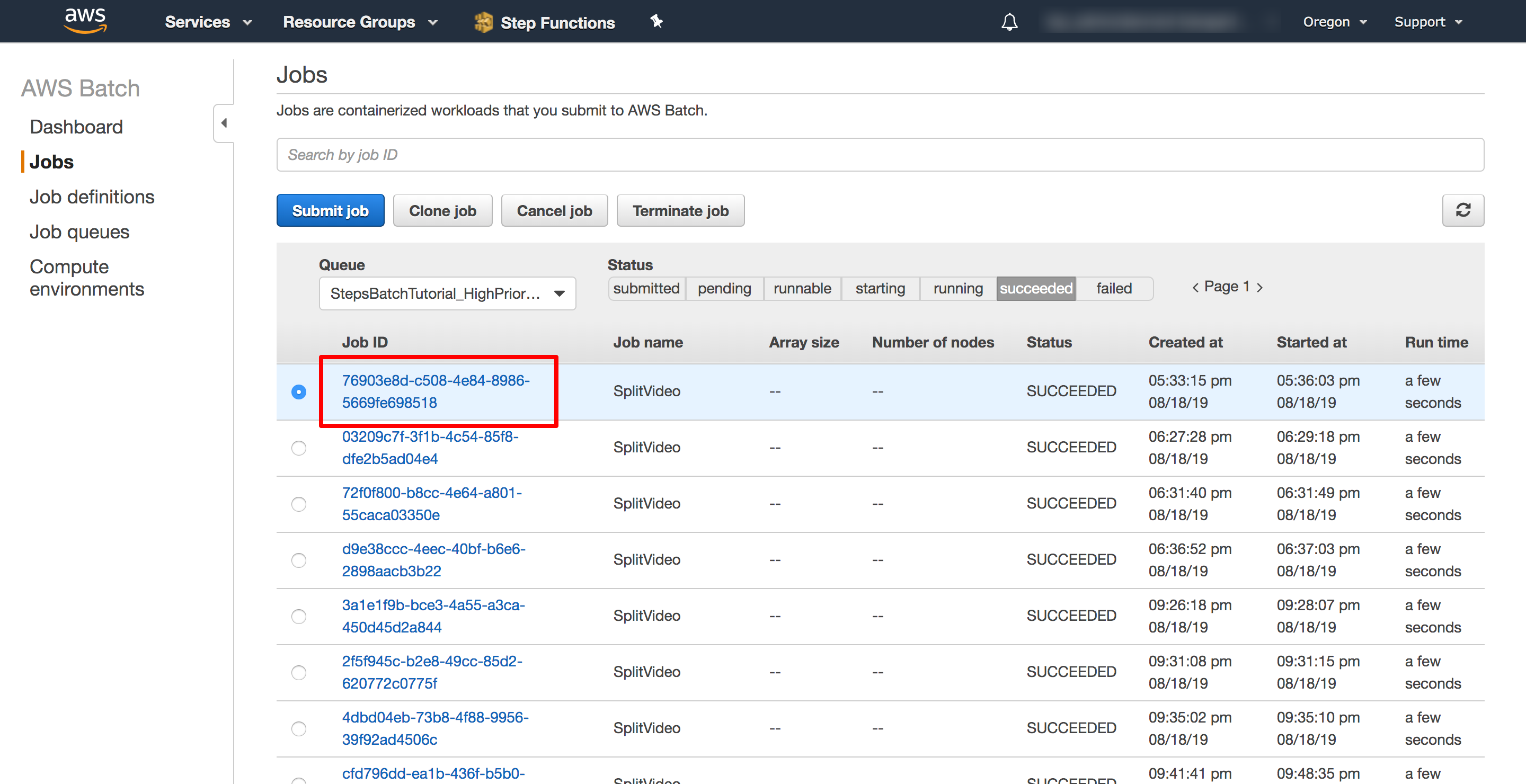The image size is (1526, 784).
Task: Select radio for job 76903e8d
Action: pos(298,391)
